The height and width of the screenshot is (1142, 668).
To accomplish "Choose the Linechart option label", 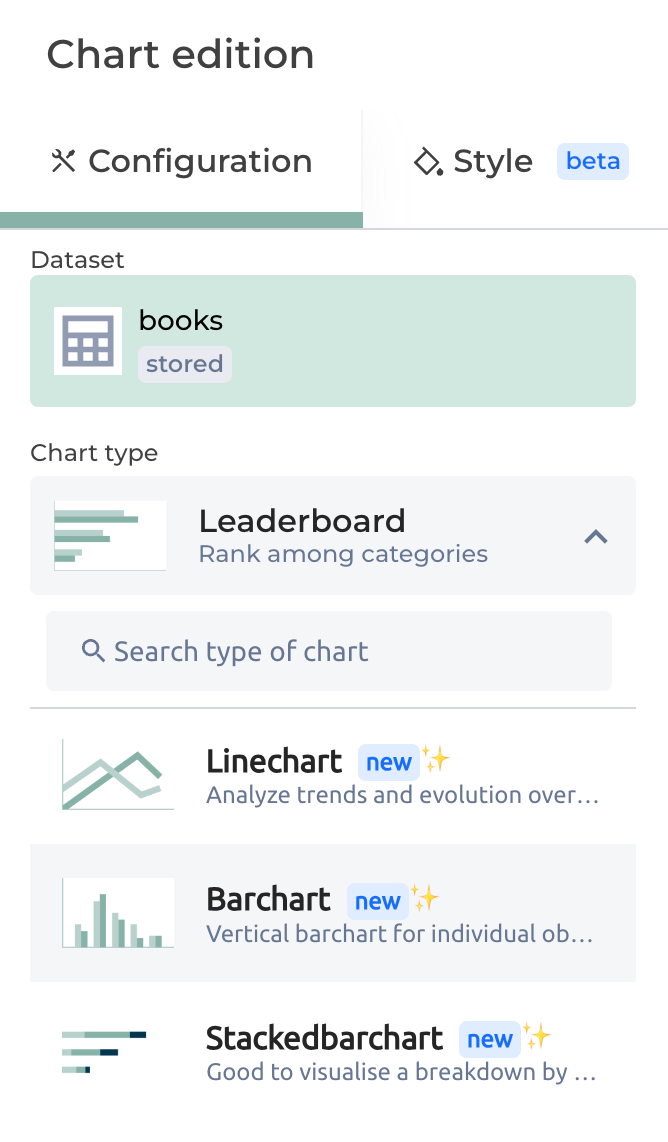I will pyautogui.click(x=274, y=762).
